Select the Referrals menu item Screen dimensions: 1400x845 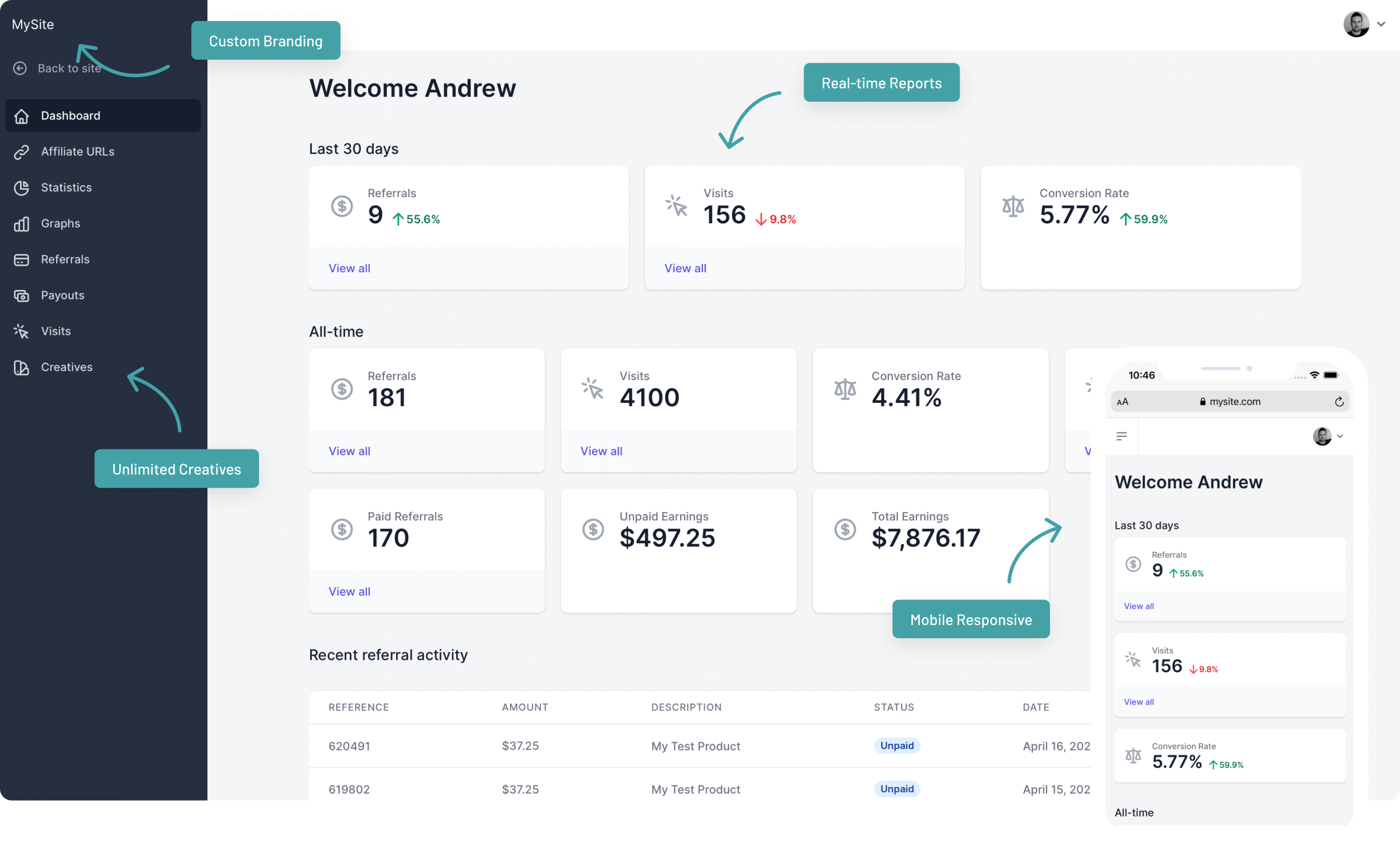[x=66, y=259]
